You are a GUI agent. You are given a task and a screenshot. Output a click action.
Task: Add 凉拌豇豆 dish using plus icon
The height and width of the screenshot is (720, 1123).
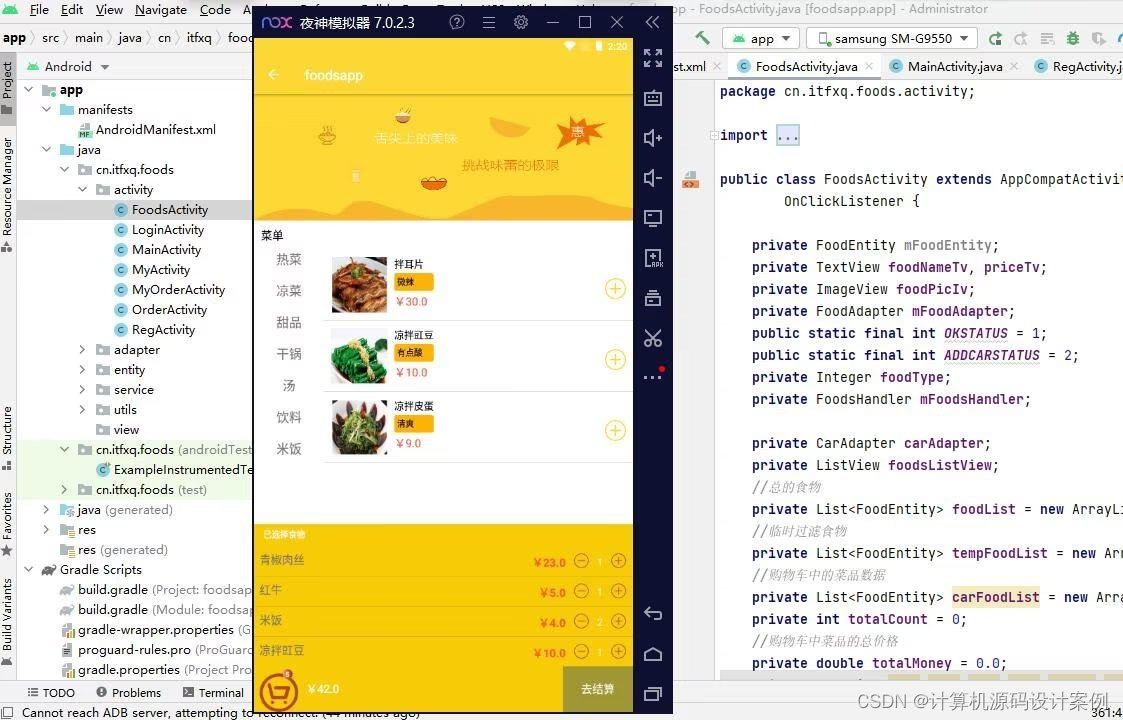click(x=615, y=360)
